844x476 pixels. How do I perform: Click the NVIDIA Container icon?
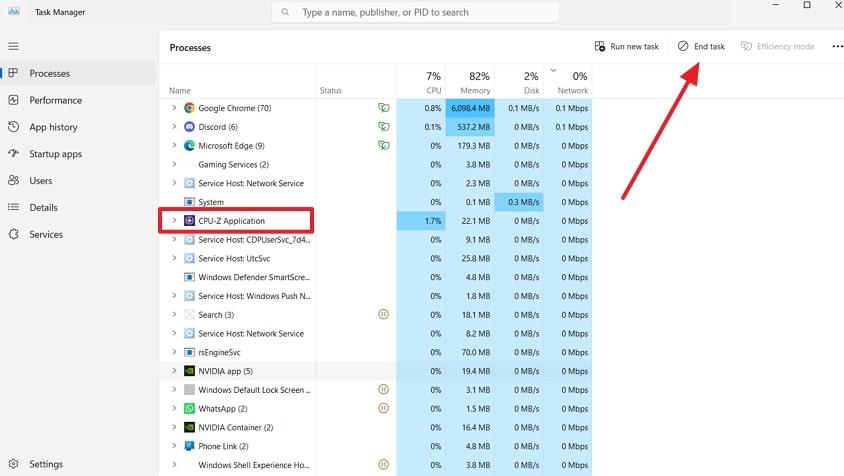pos(189,428)
